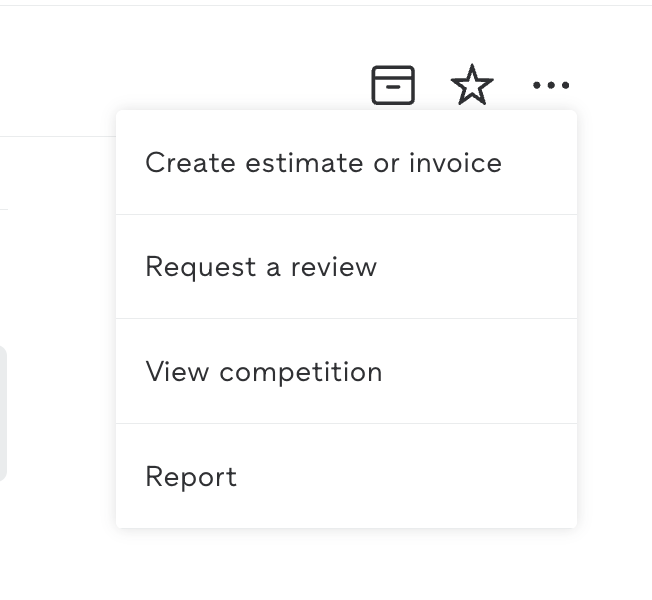Choose Request a review option

346,267
